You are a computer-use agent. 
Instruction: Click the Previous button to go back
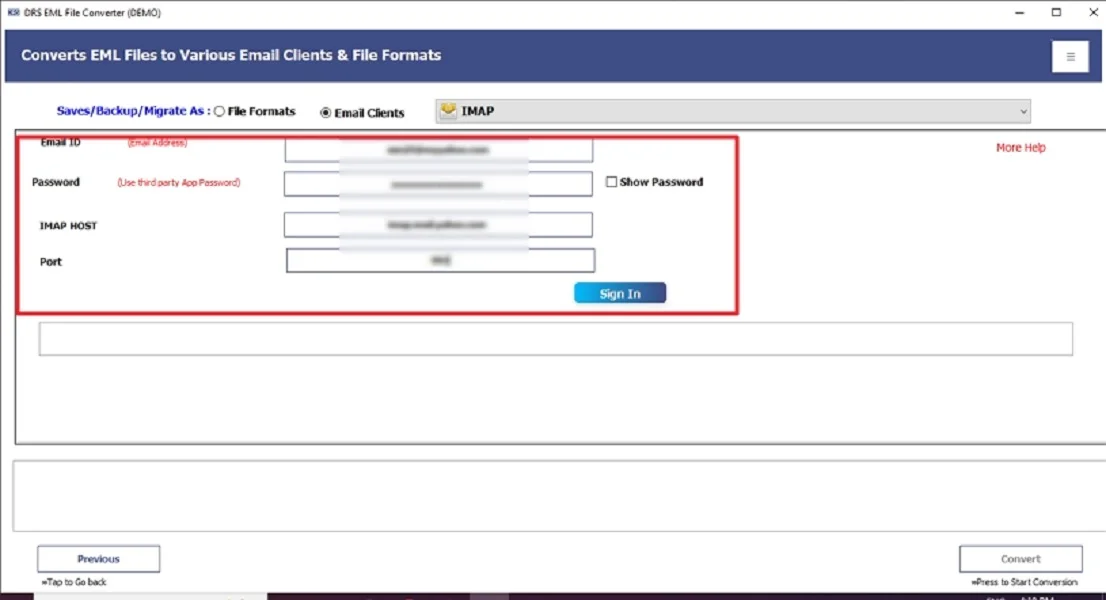pos(98,558)
